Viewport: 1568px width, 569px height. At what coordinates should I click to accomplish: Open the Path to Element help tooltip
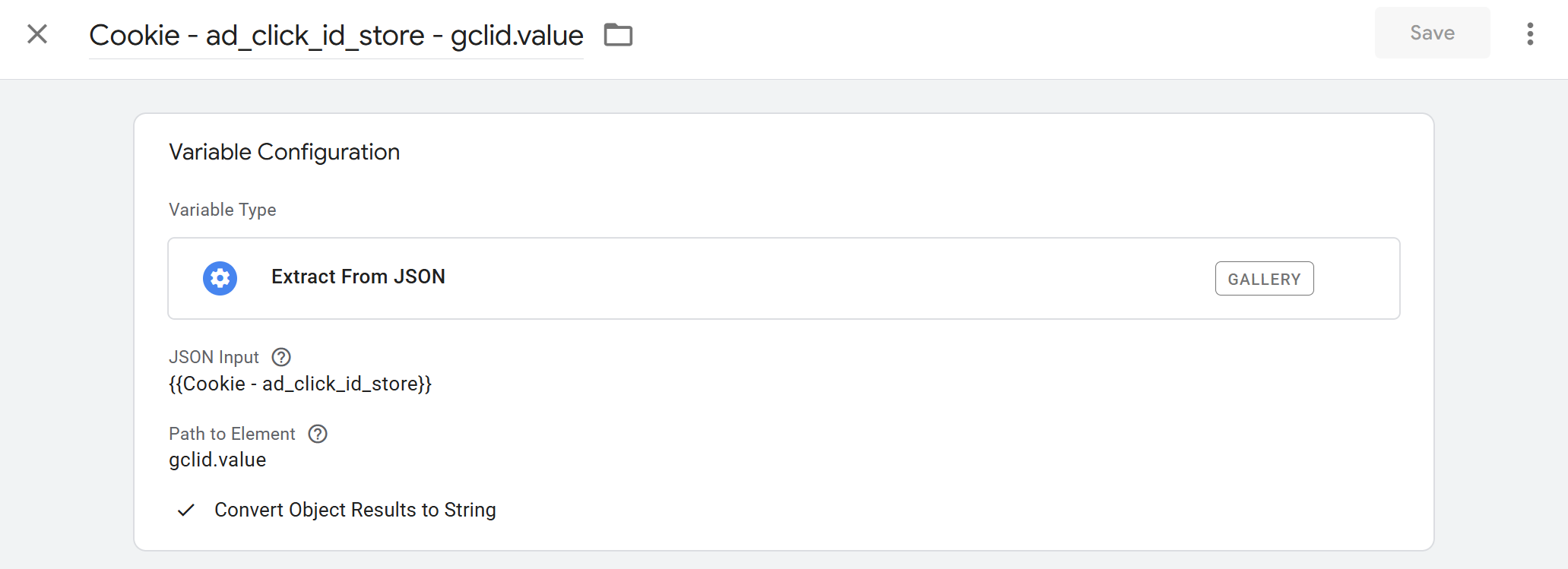click(x=318, y=434)
